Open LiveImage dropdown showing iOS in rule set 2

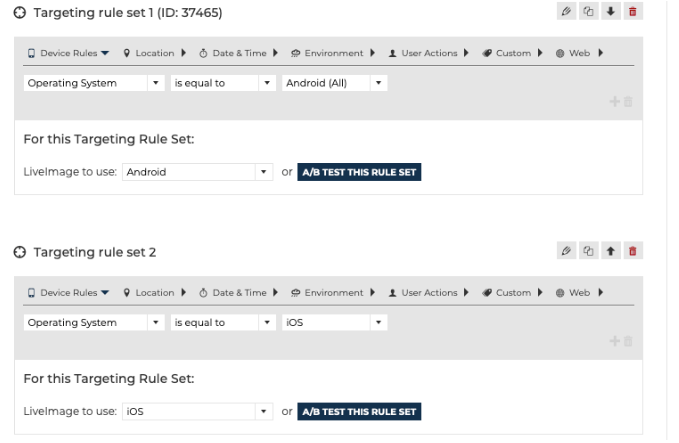coord(197,411)
